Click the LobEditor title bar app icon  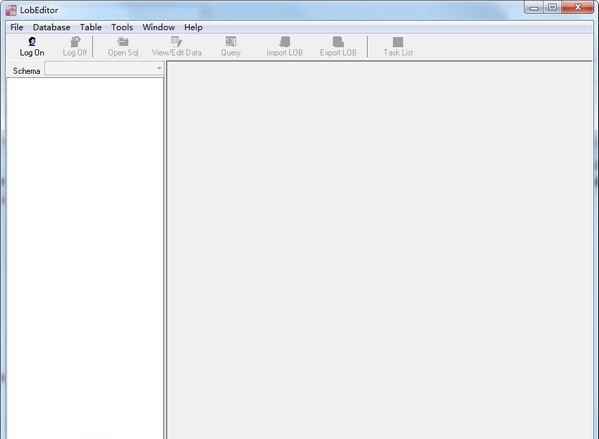pos(11,10)
